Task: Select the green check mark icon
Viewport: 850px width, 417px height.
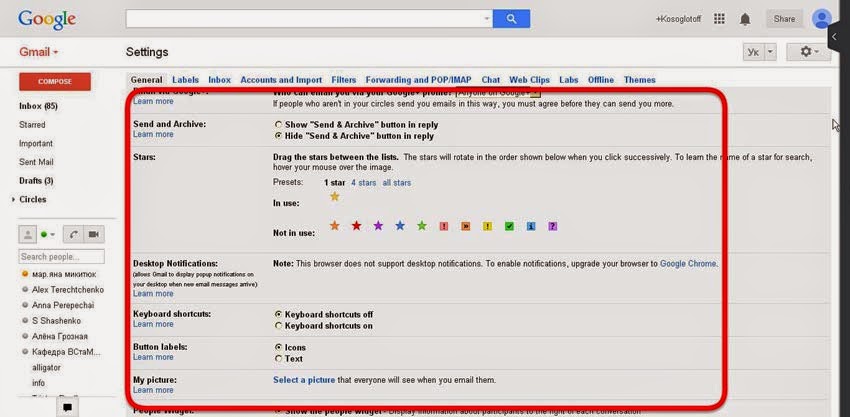Action: (509, 226)
